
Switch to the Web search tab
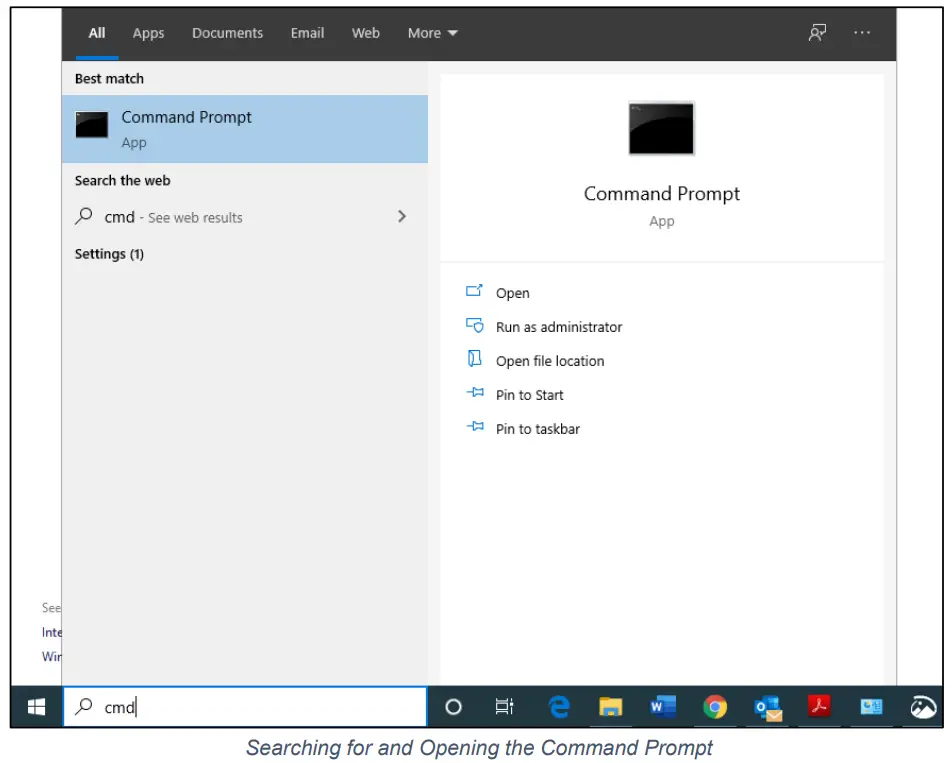coord(366,33)
